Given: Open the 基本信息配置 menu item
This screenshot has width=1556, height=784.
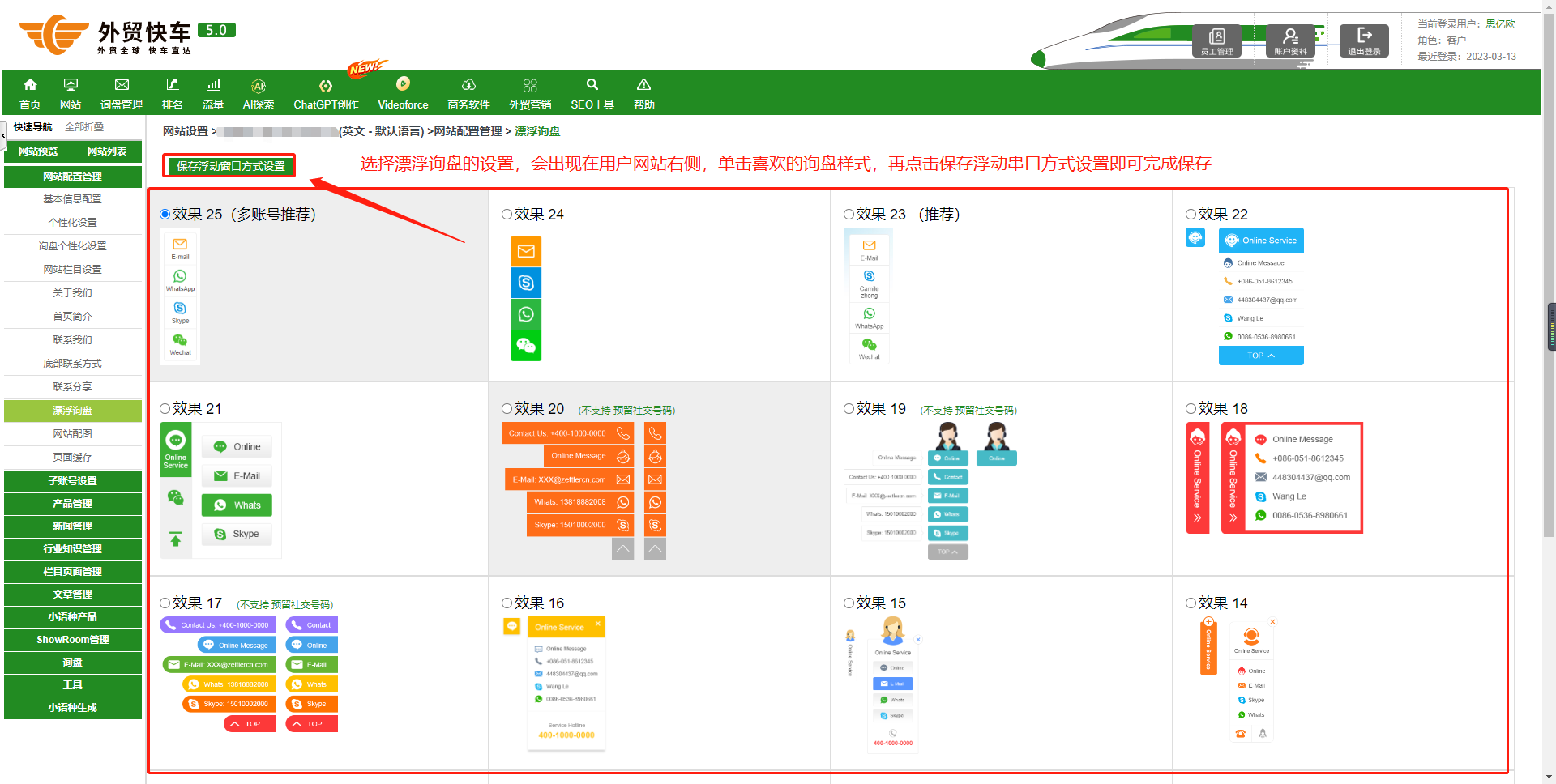Looking at the screenshot, I should click(73, 199).
